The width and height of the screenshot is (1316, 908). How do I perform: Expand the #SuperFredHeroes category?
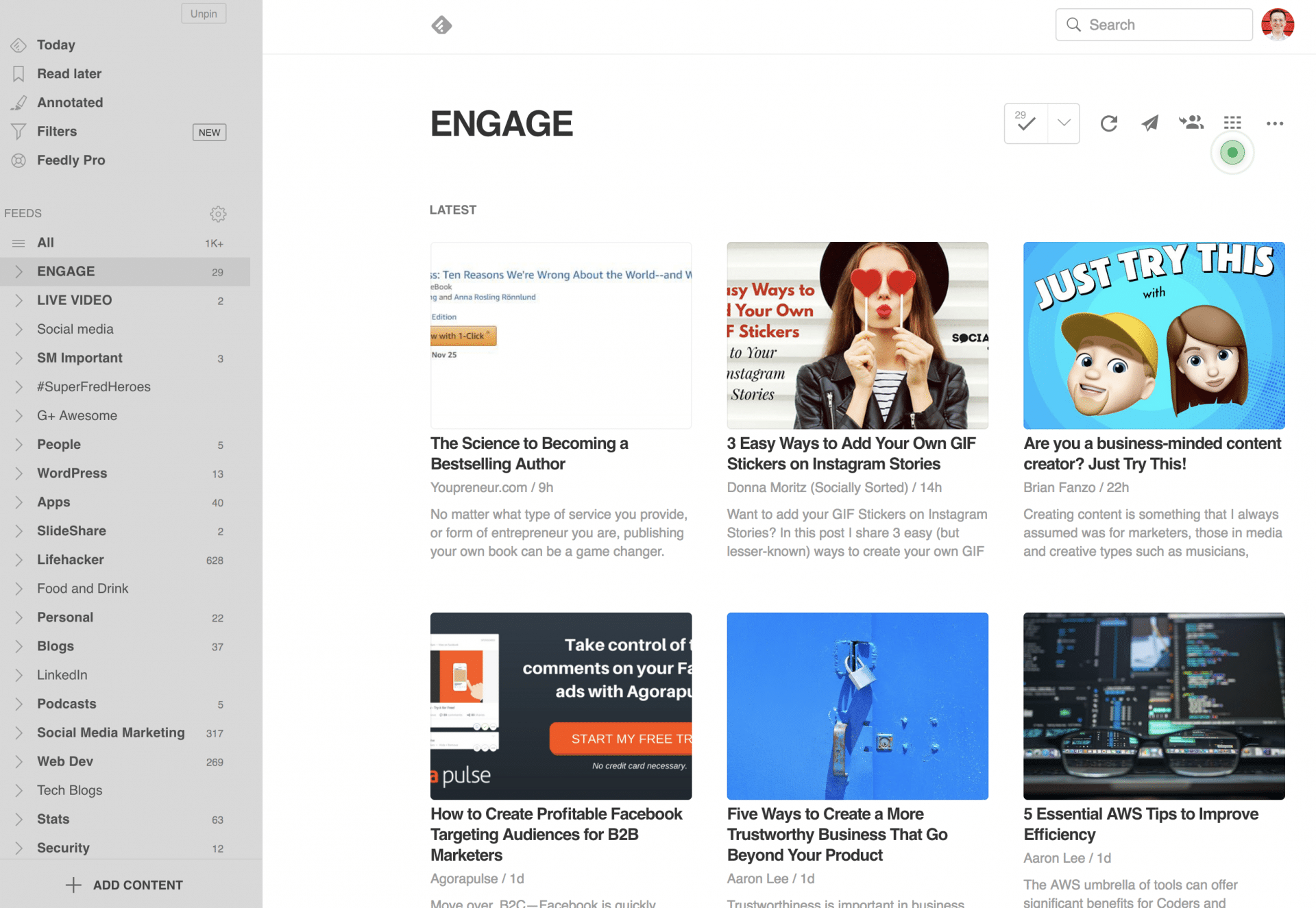(x=19, y=386)
